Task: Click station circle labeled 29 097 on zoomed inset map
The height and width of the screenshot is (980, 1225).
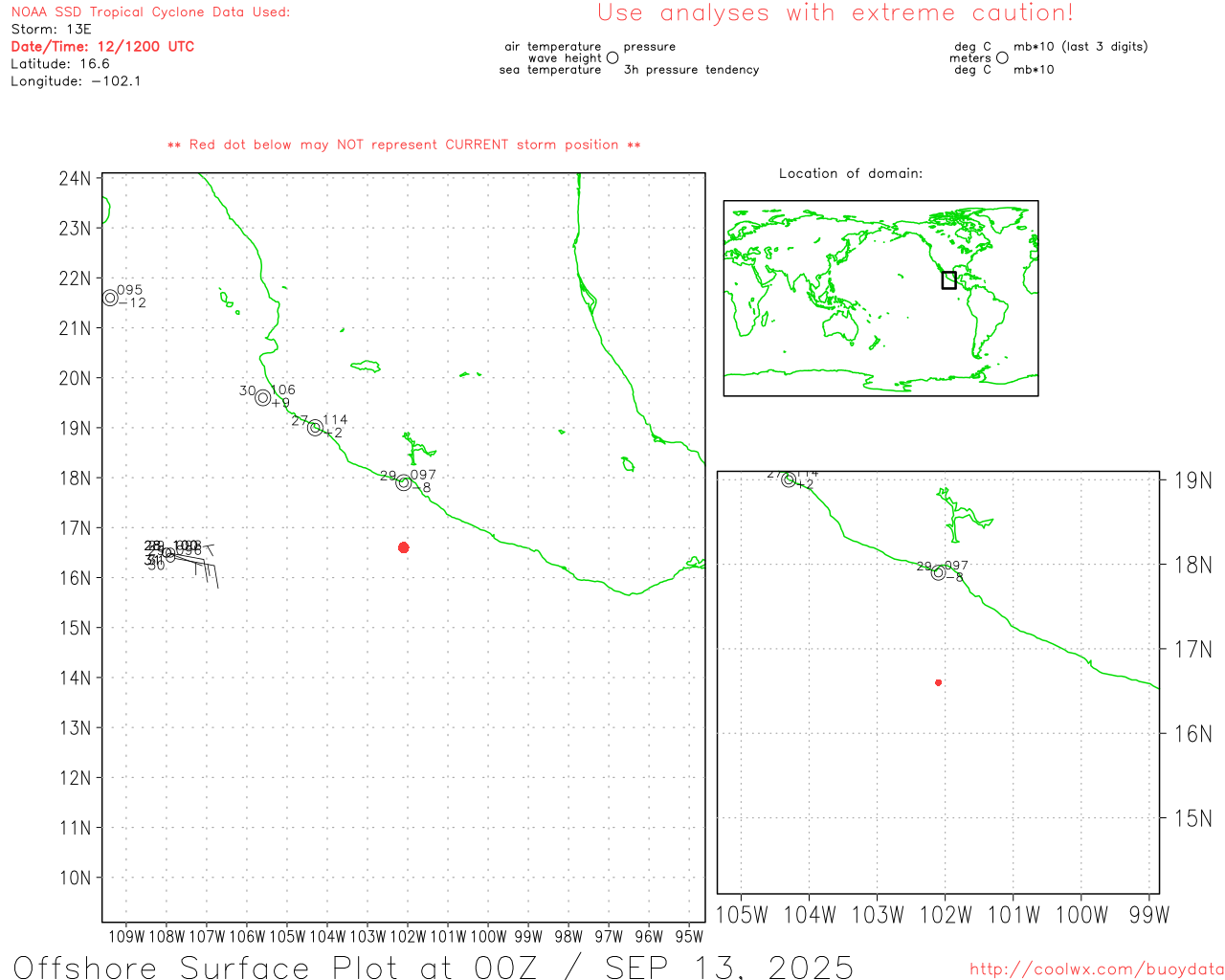Action: tap(938, 573)
